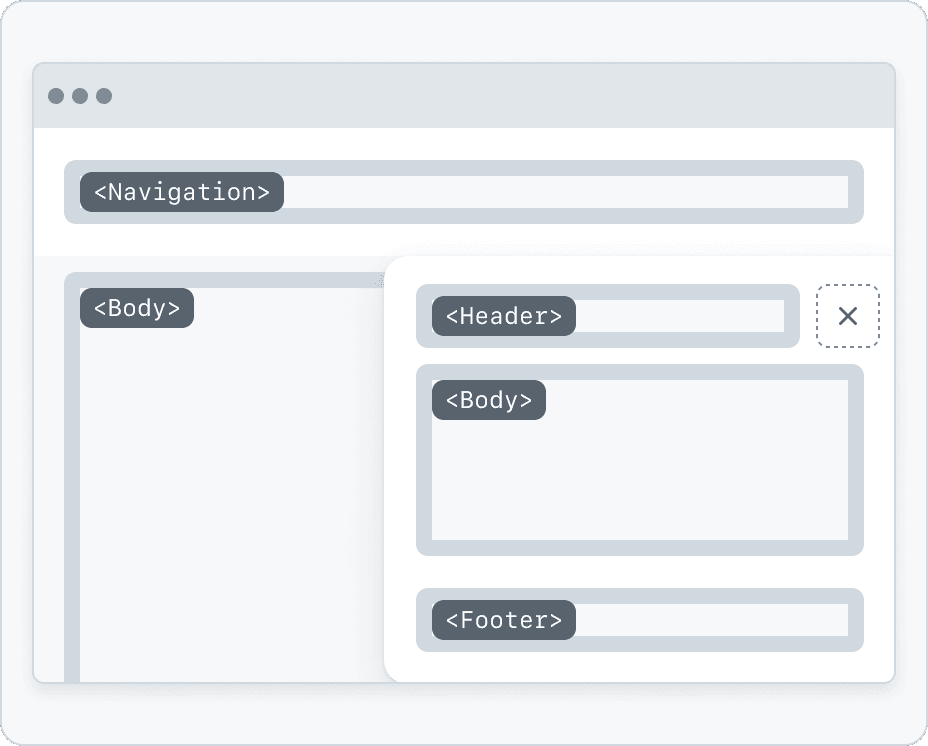
Task: Click white space below the Navigation bar
Action: [464, 240]
